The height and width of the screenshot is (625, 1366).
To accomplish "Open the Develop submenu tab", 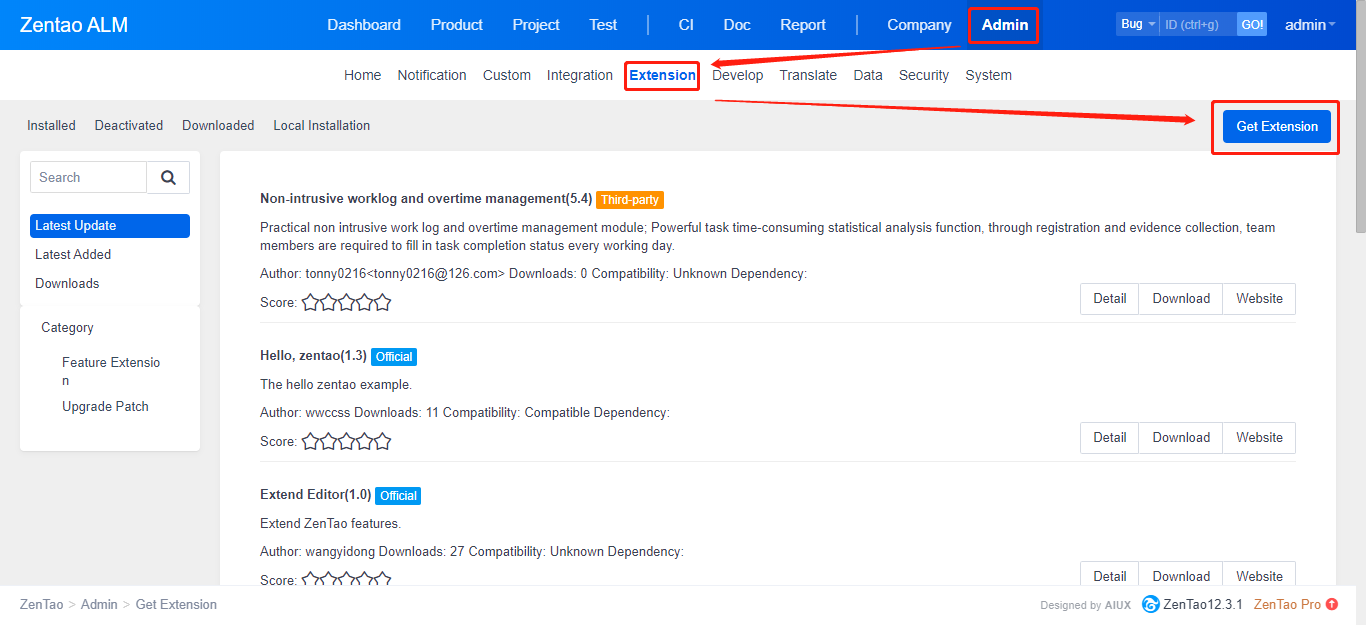I will tap(737, 75).
